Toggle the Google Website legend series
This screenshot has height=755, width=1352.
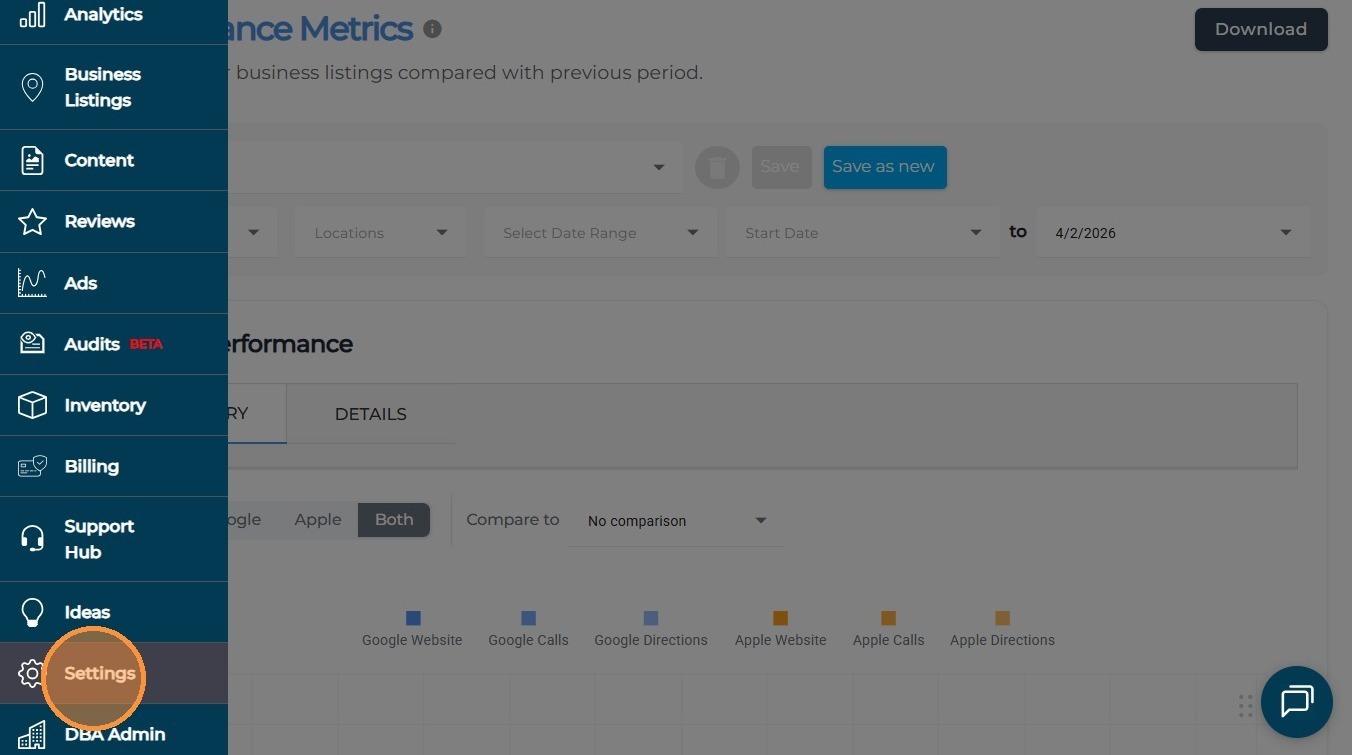click(x=412, y=630)
